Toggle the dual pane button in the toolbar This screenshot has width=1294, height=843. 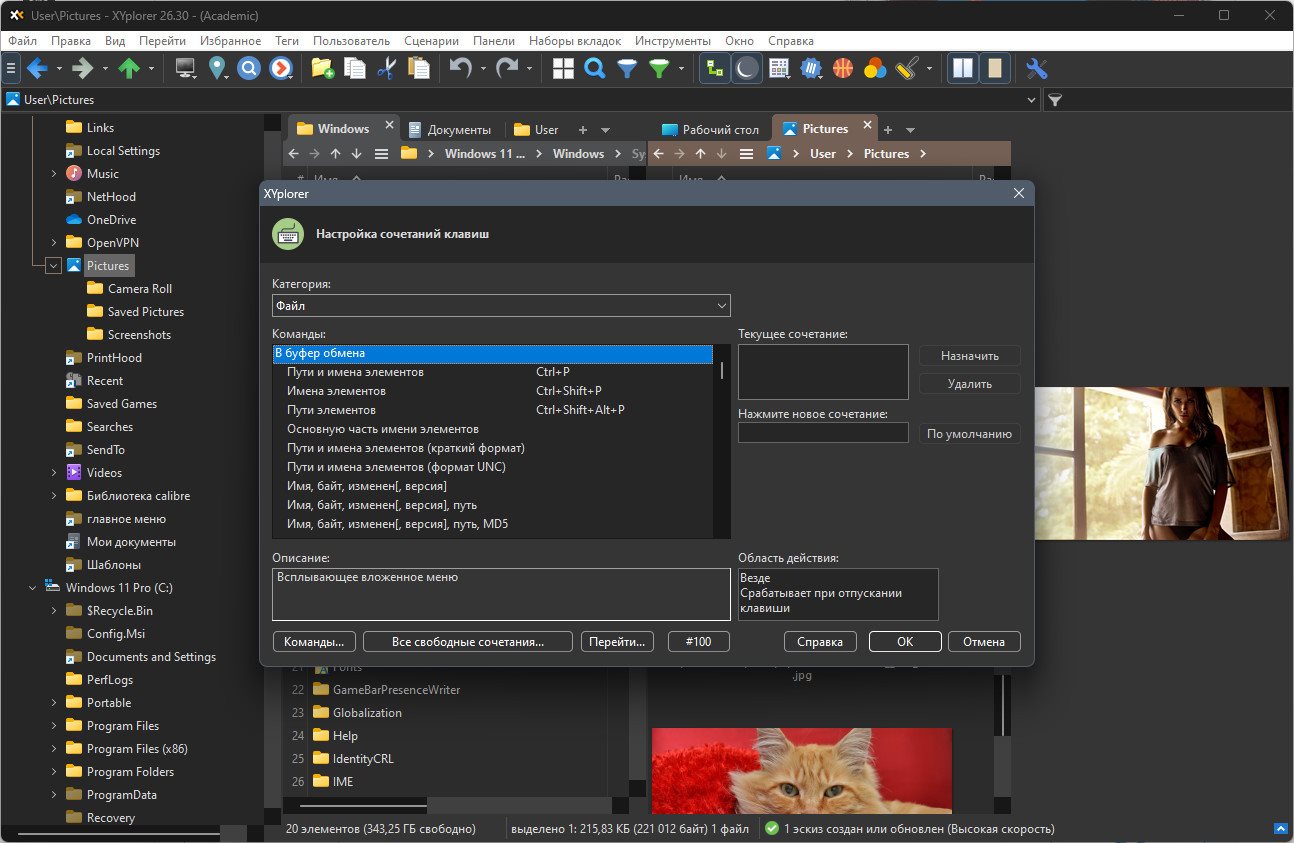(x=963, y=68)
